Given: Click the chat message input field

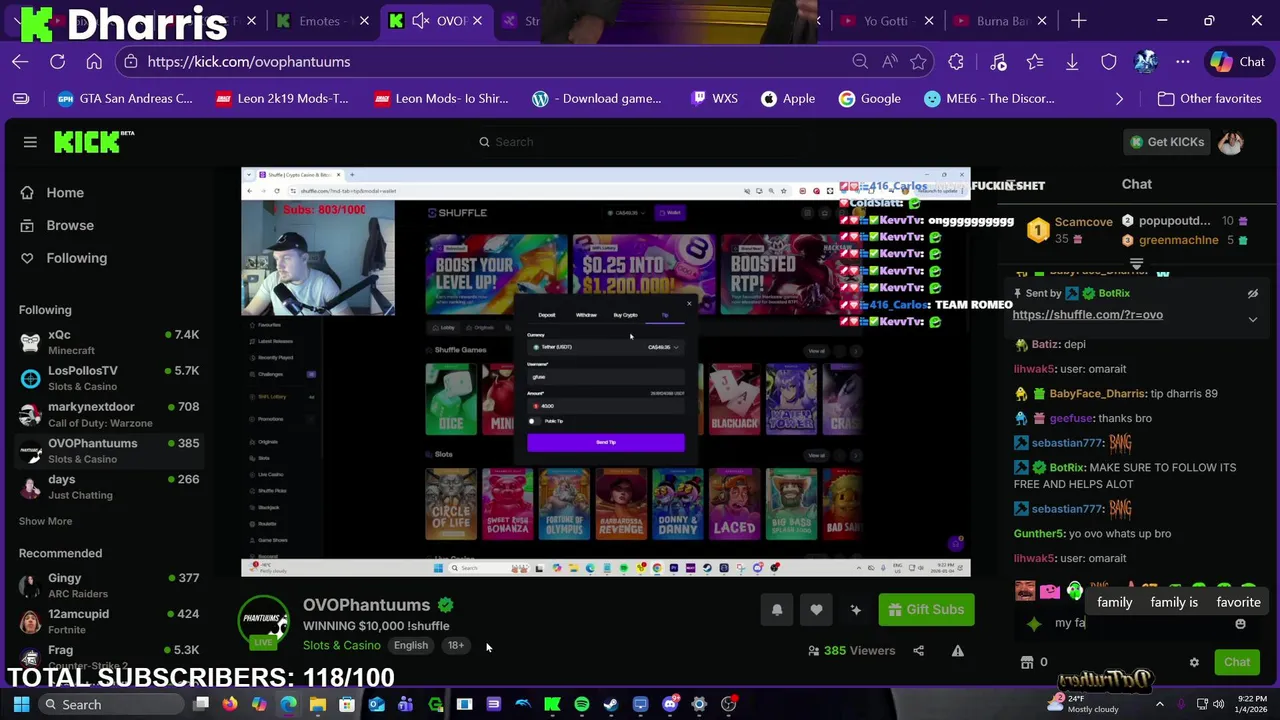Looking at the screenshot, I should (x=1139, y=624).
